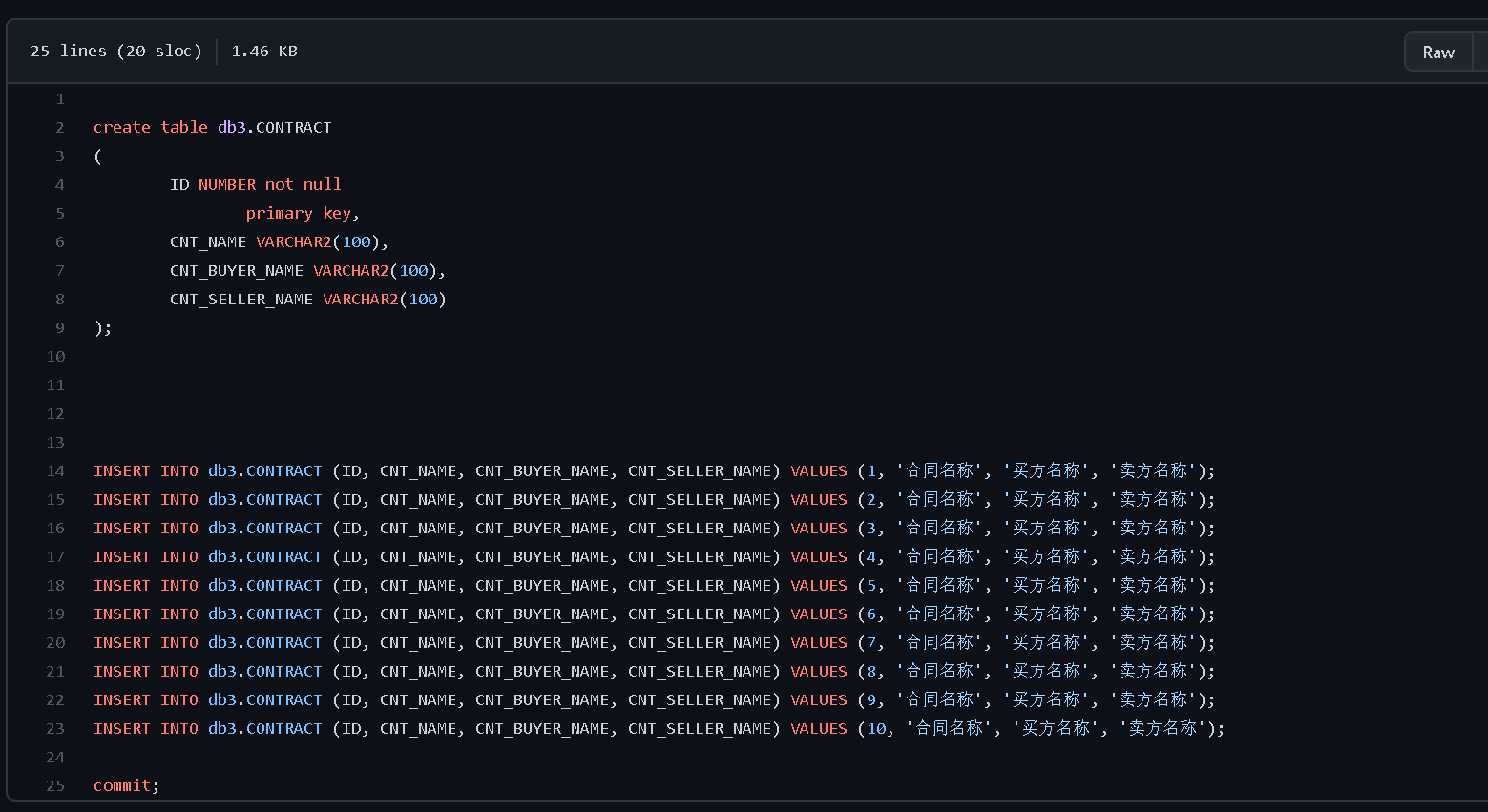Viewport: 1488px width, 812px height.
Task: Click the INSERT statement with VALUES (3
Action: click(655, 529)
